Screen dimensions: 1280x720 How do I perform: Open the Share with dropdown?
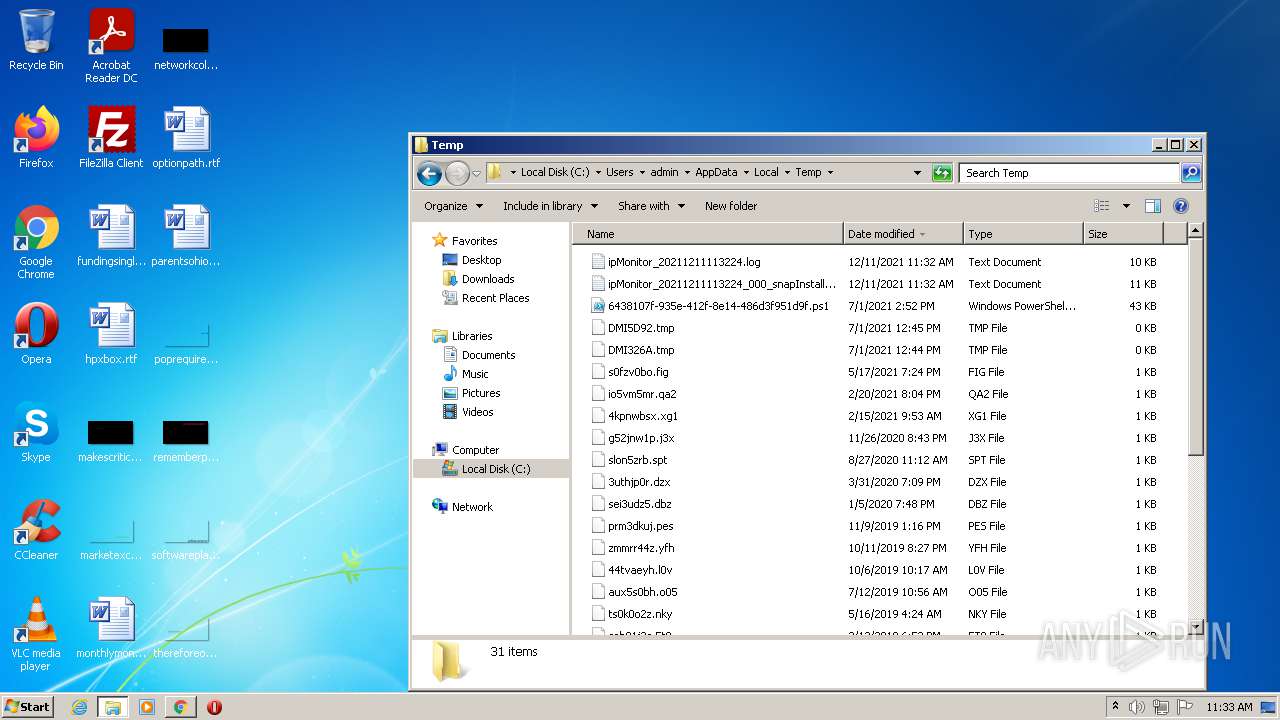click(x=652, y=206)
